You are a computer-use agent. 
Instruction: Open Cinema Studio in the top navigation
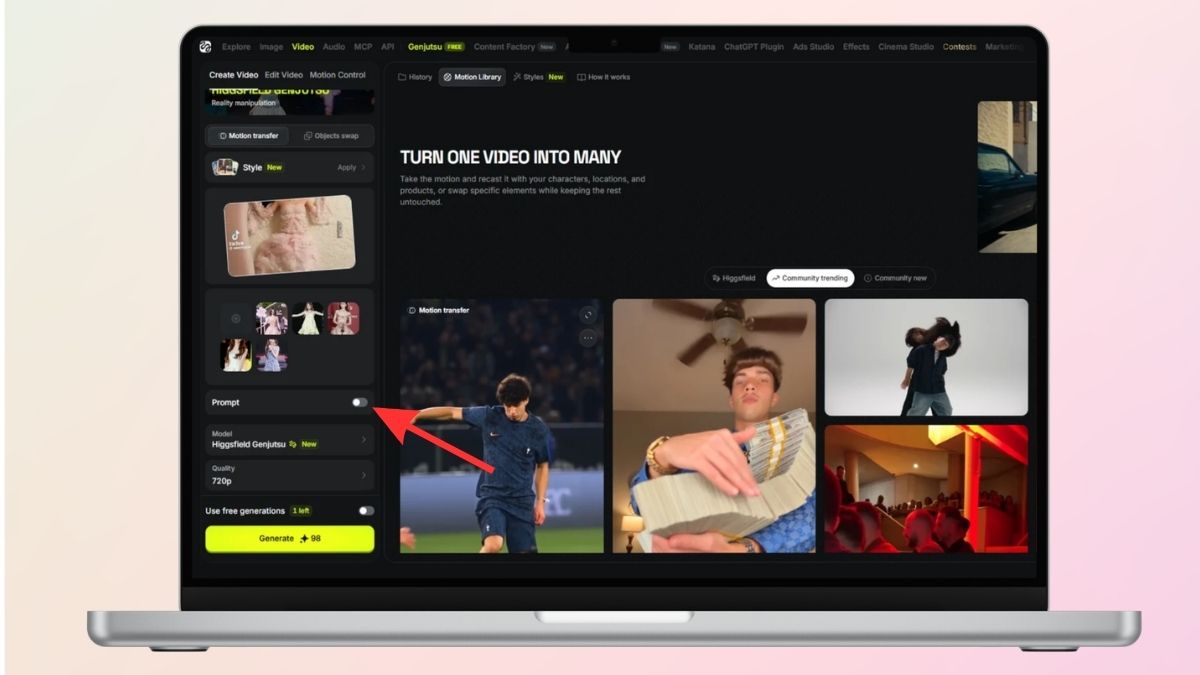pos(906,47)
